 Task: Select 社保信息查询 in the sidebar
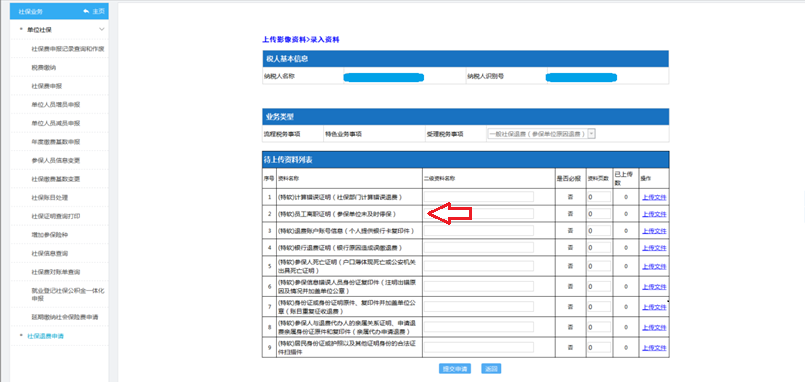[x=50, y=253]
